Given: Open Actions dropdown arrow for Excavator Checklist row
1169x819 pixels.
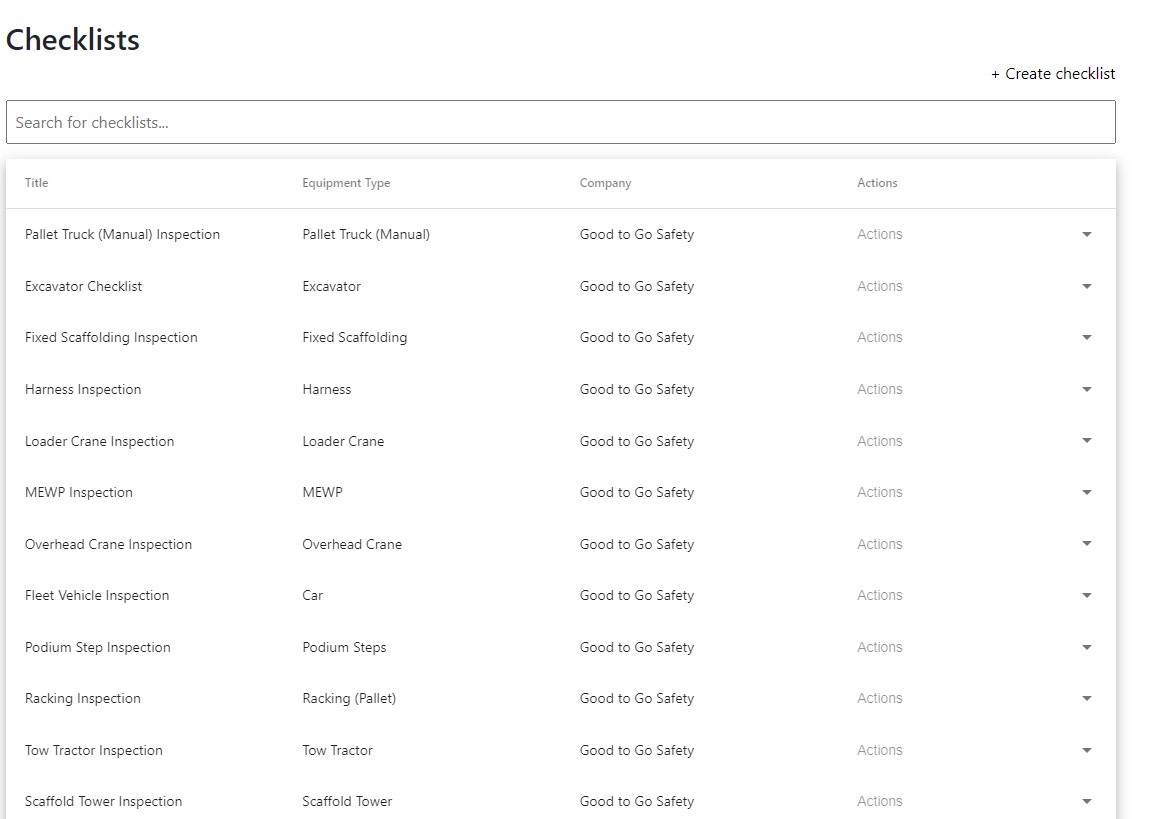Looking at the screenshot, I should (1086, 286).
